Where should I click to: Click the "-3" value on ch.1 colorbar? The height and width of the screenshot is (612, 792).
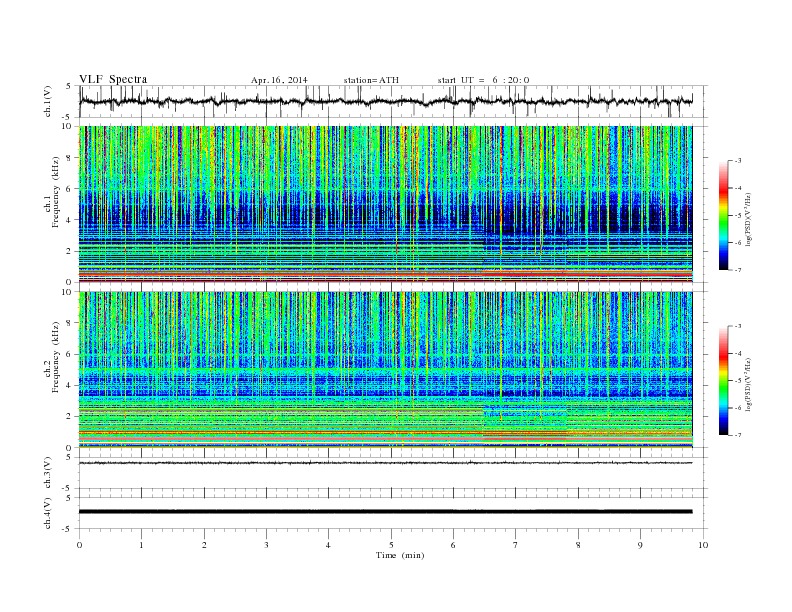(737, 161)
